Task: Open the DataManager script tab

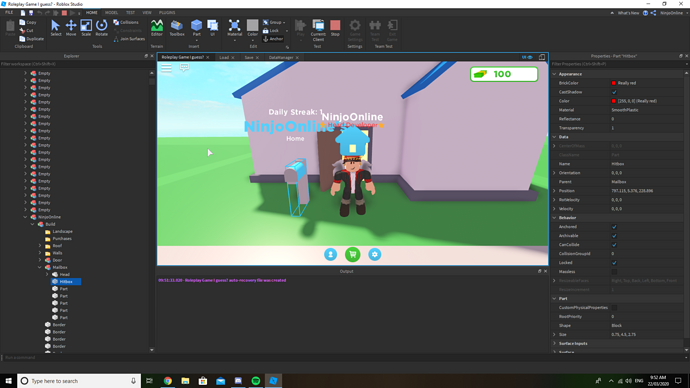Action: (281, 58)
